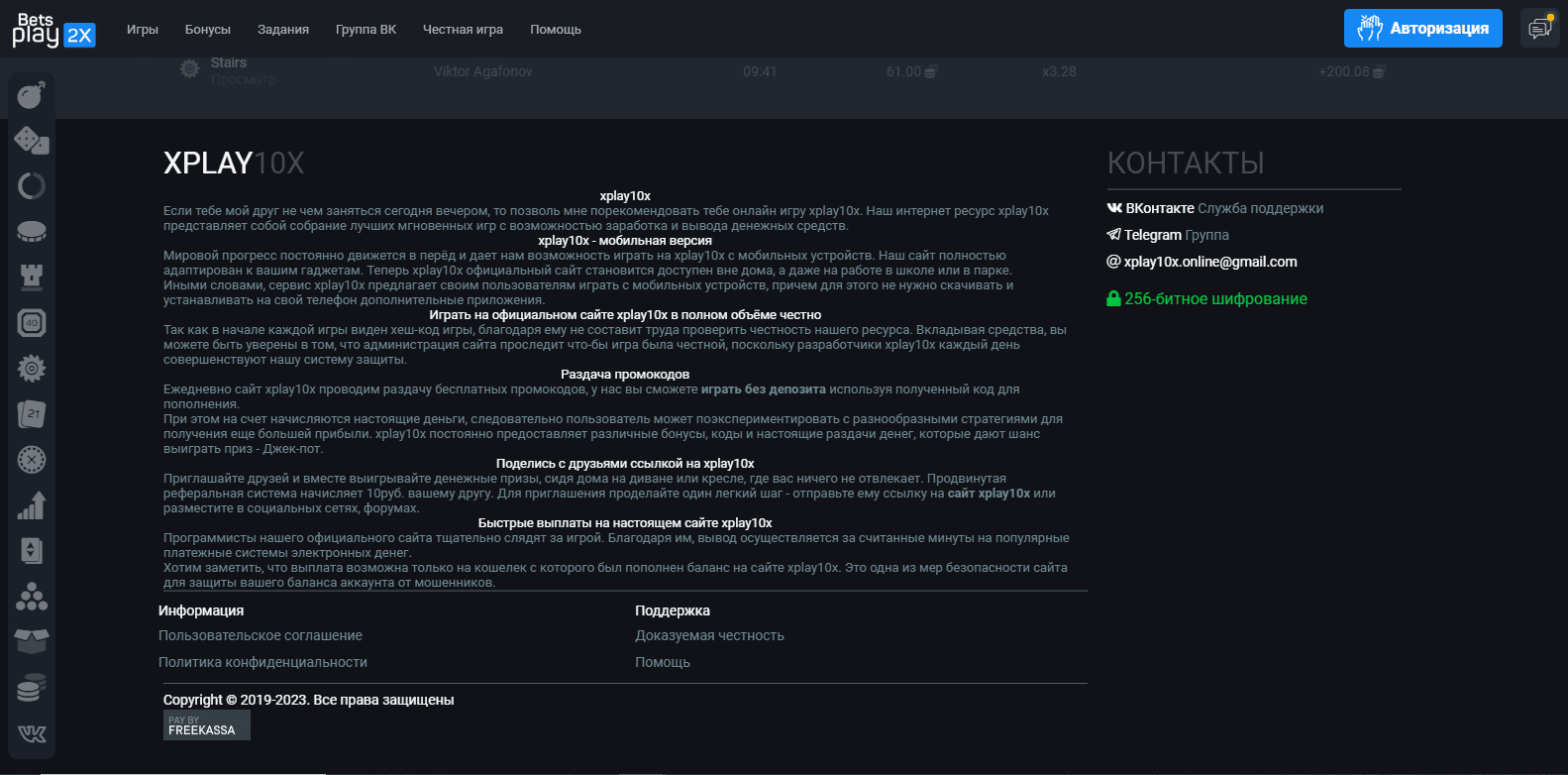Open Доказуемая честность link

click(709, 635)
